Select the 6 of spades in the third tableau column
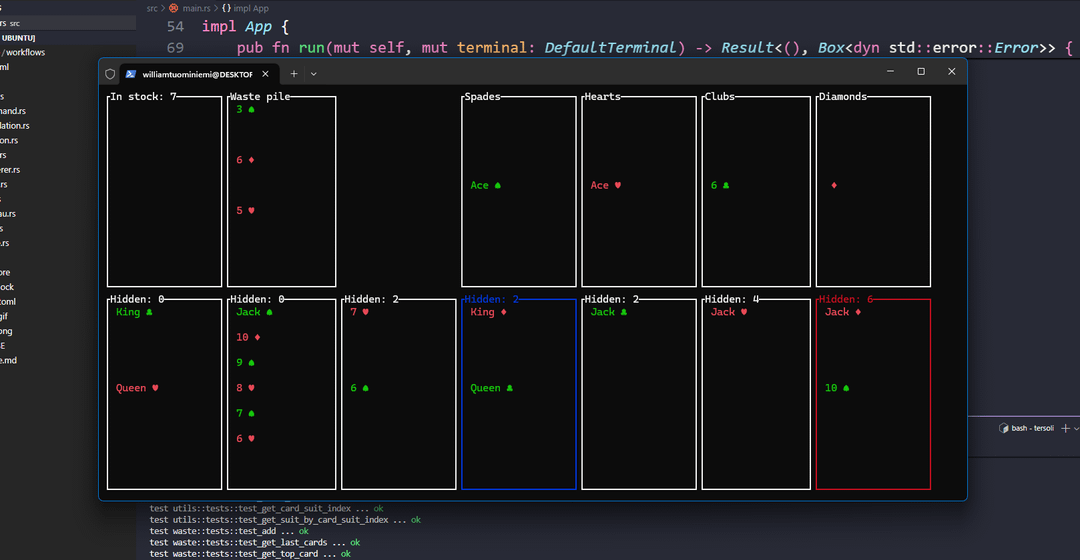The width and height of the screenshot is (1080, 560). pos(360,388)
